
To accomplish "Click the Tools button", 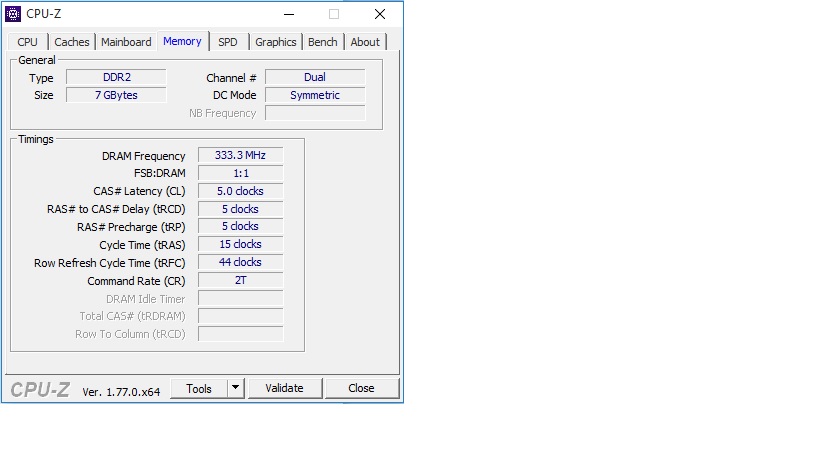I will [x=199, y=388].
